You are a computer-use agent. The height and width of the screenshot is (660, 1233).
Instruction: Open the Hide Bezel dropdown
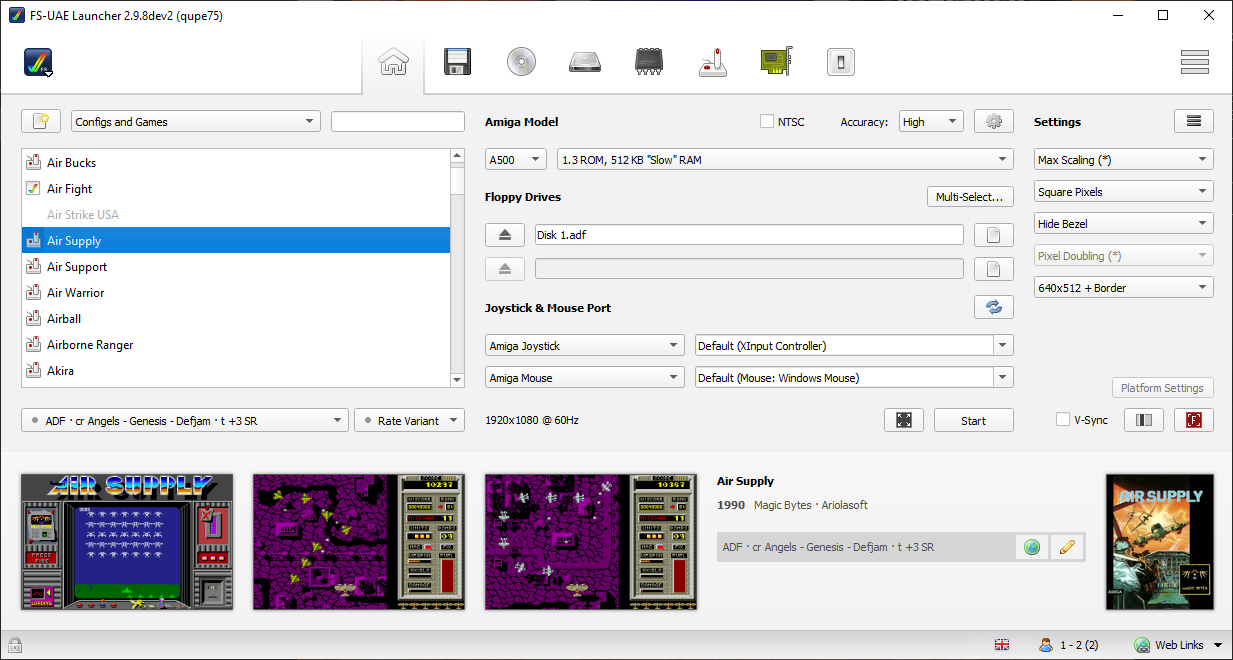pos(1124,224)
